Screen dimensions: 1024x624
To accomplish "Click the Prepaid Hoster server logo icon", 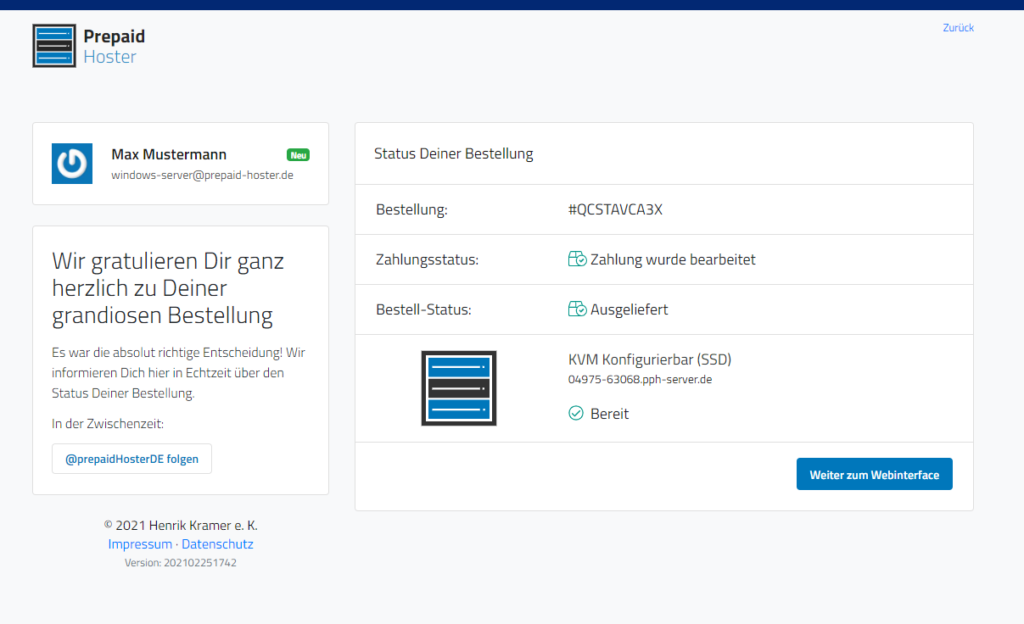I will 54,46.
